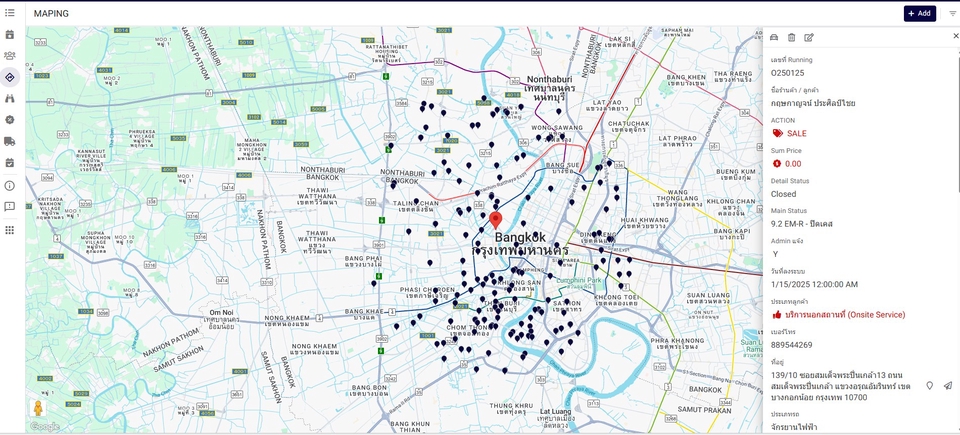Open the people group icon in sidebar
The width and height of the screenshot is (960, 435).
tap(10, 56)
